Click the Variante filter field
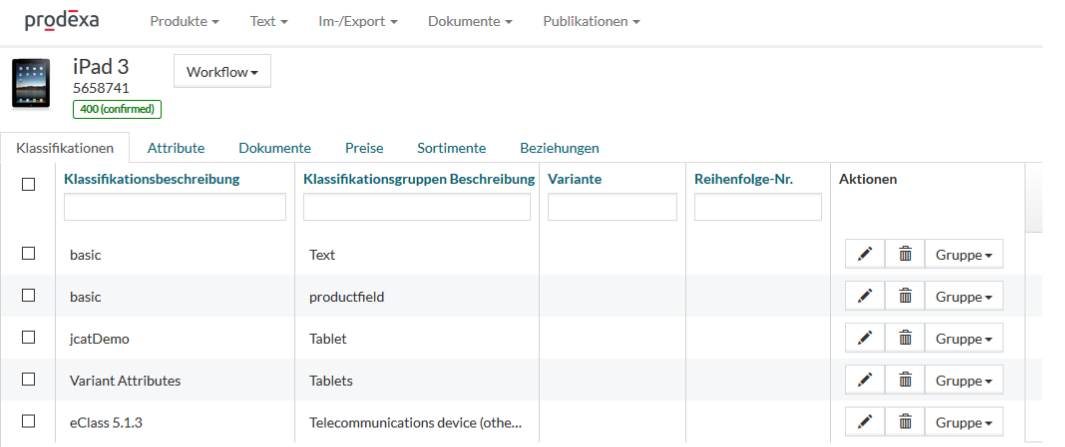This screenshot has height=447, width=1065. [x=612, y=207]
